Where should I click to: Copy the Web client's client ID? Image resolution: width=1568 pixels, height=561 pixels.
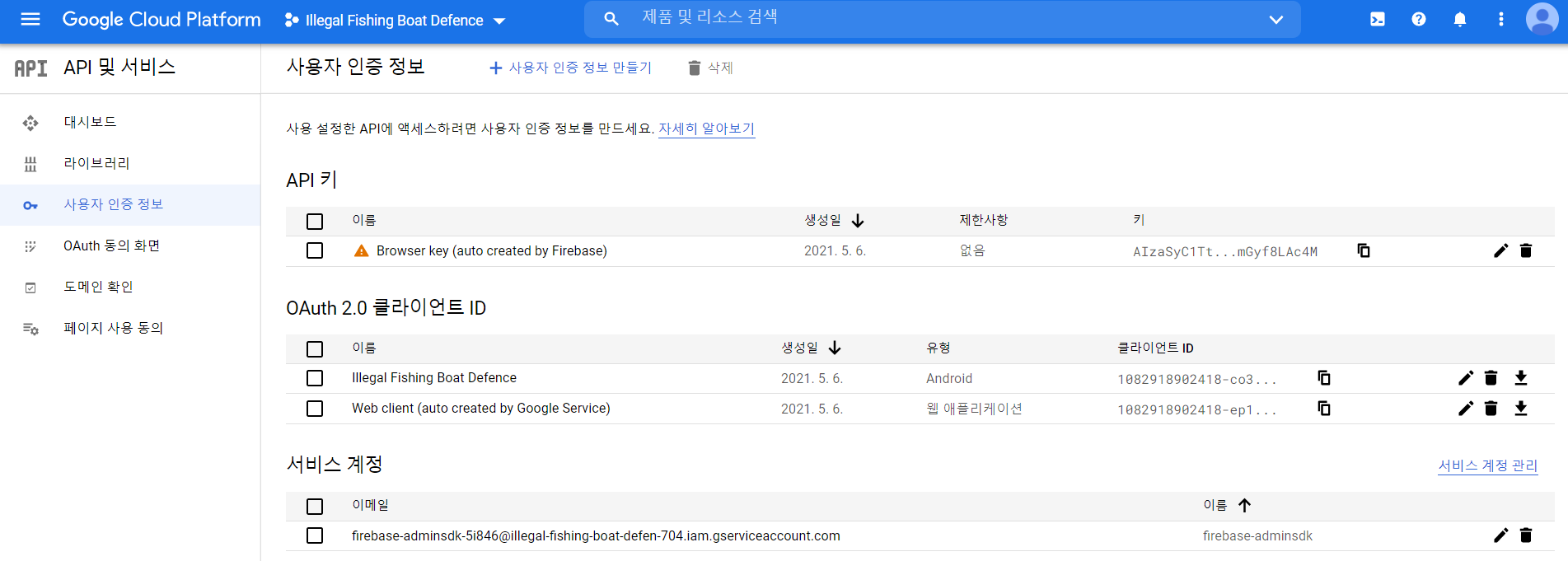(1324, 409)
